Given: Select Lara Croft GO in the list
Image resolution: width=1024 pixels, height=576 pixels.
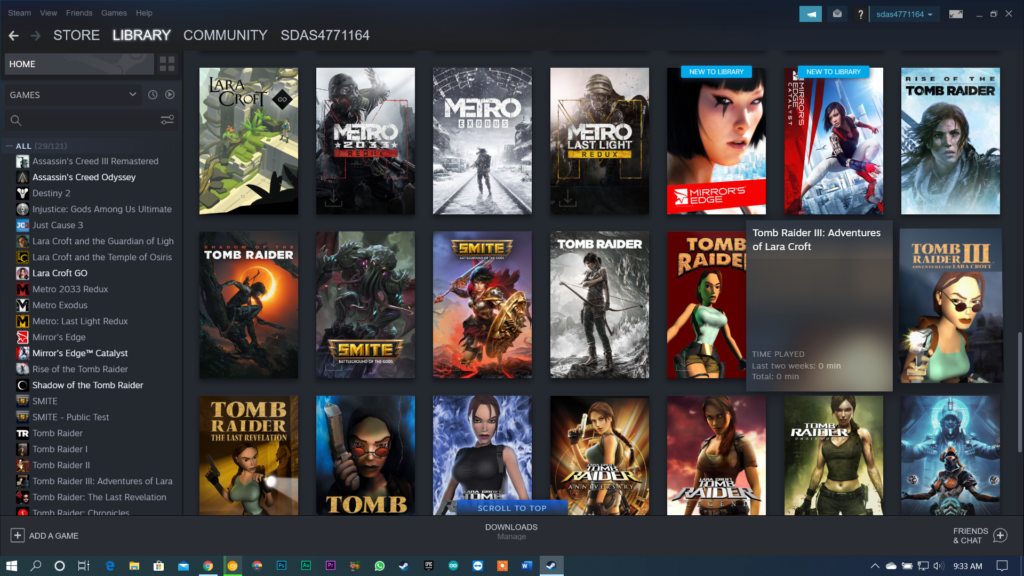Looking at the screenshot, I should [x=59, y=273].
